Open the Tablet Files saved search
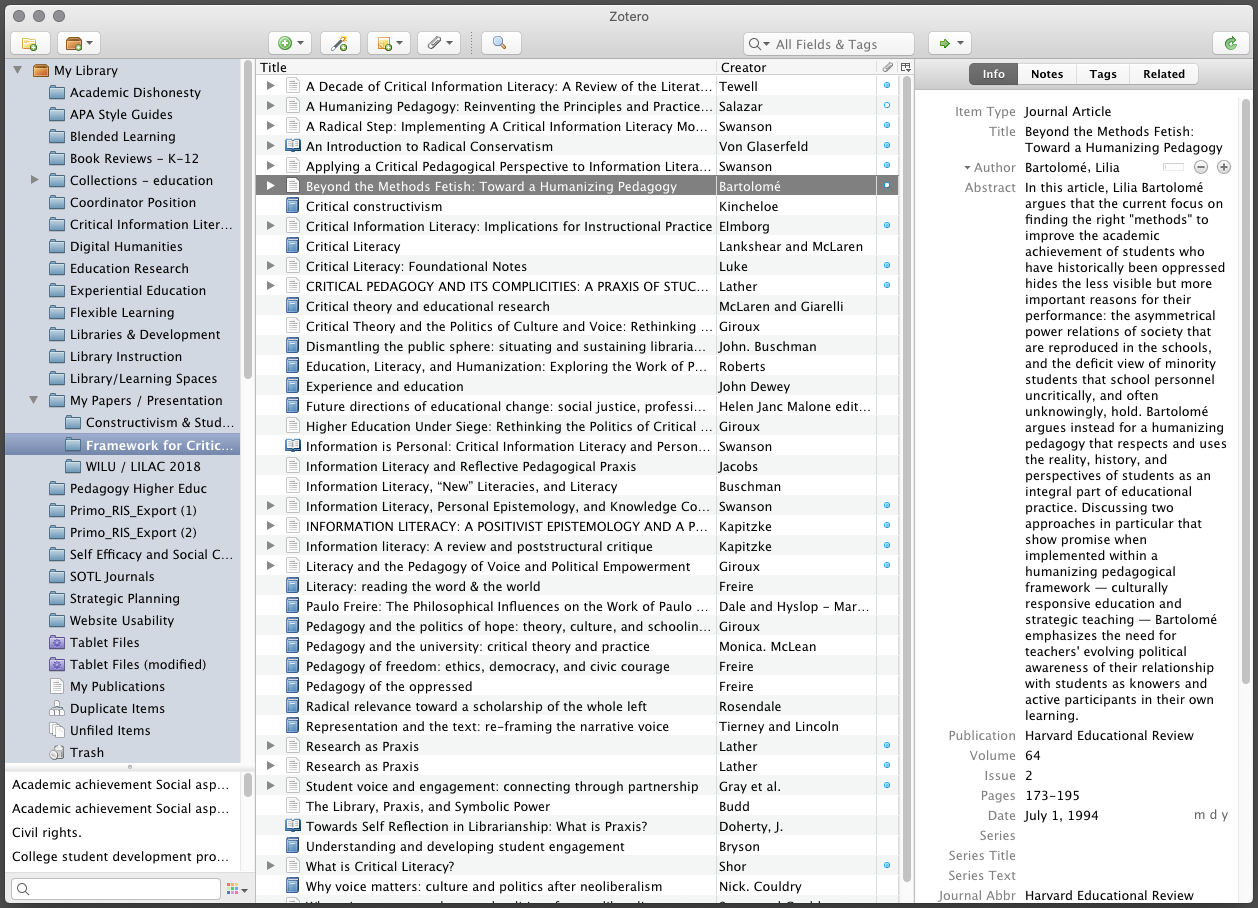The width and height of the screenshot is (1258, 908). click(104, 642)
